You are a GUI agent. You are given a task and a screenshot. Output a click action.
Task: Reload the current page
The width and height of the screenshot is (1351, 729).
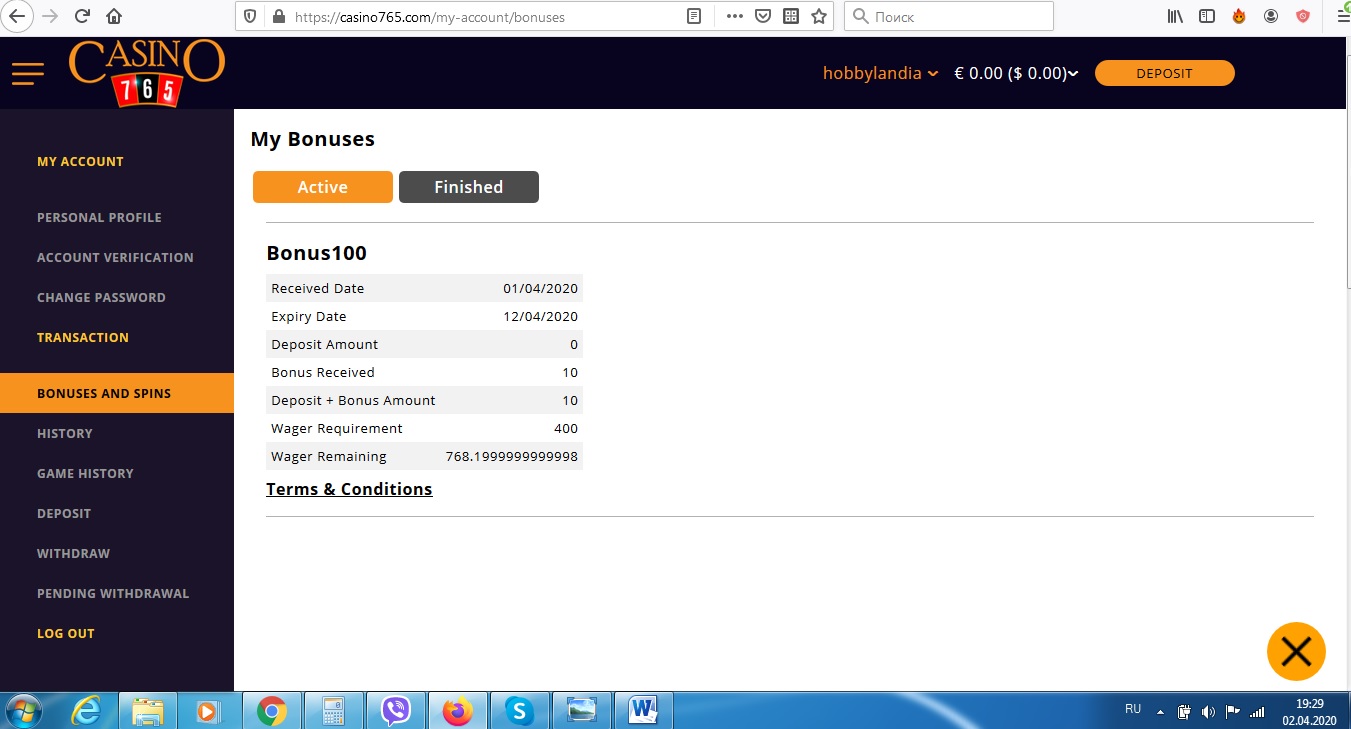[83, 16]
